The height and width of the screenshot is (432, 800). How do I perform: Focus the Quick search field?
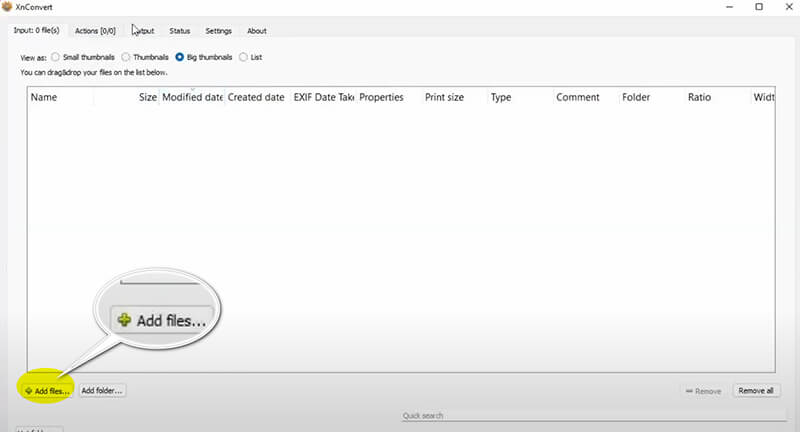(x=593, y=416)
